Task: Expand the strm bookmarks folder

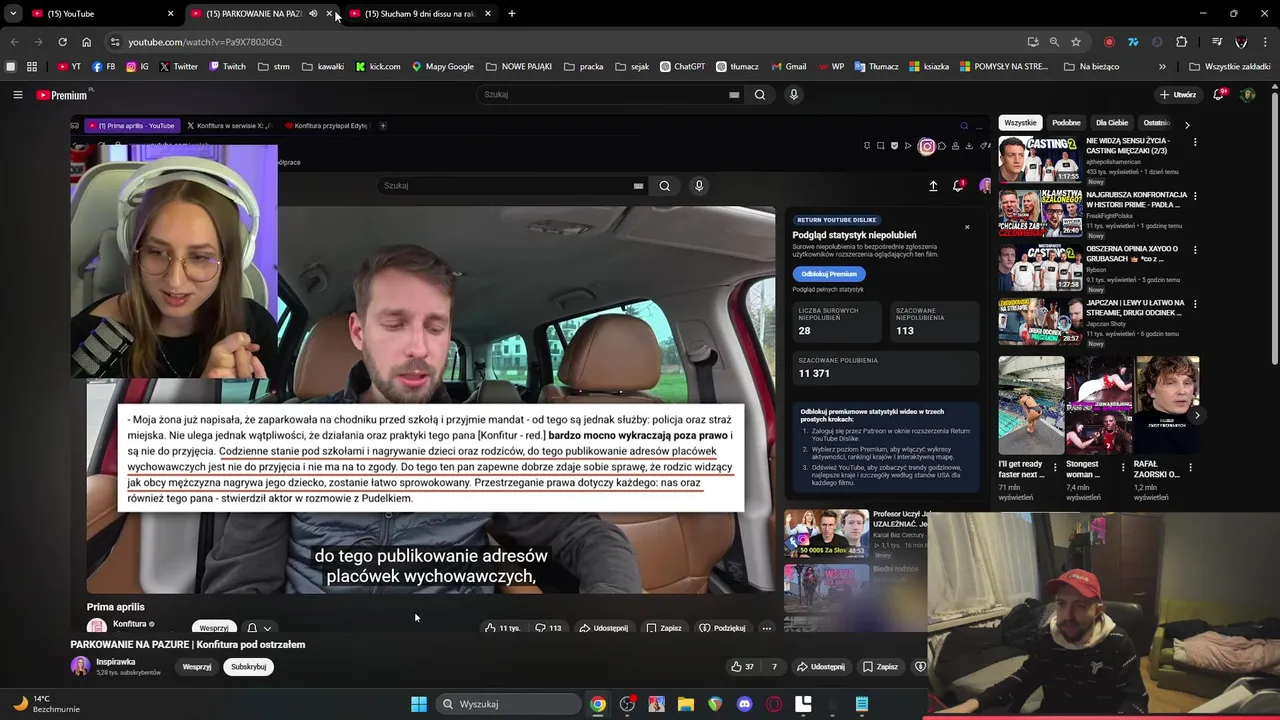Action: (273, 67)
